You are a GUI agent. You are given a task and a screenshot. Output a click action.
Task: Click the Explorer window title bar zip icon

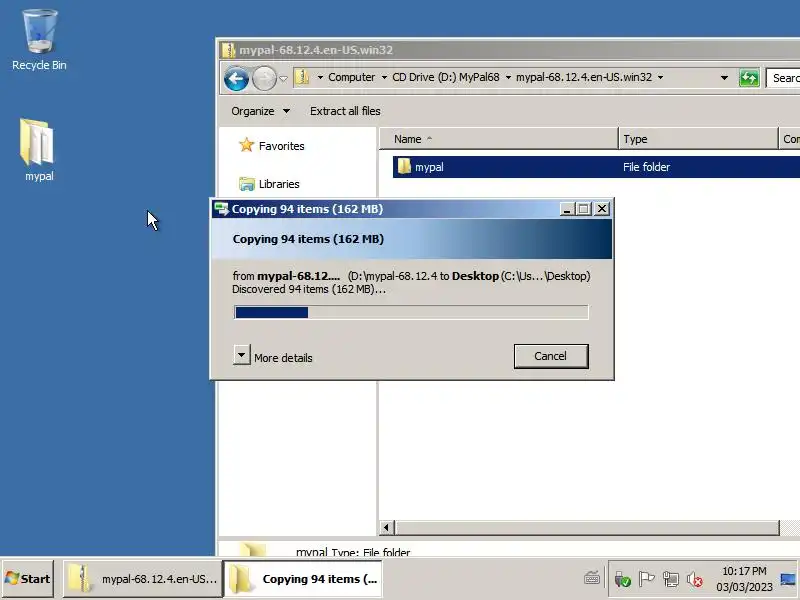tap(228, 50)
